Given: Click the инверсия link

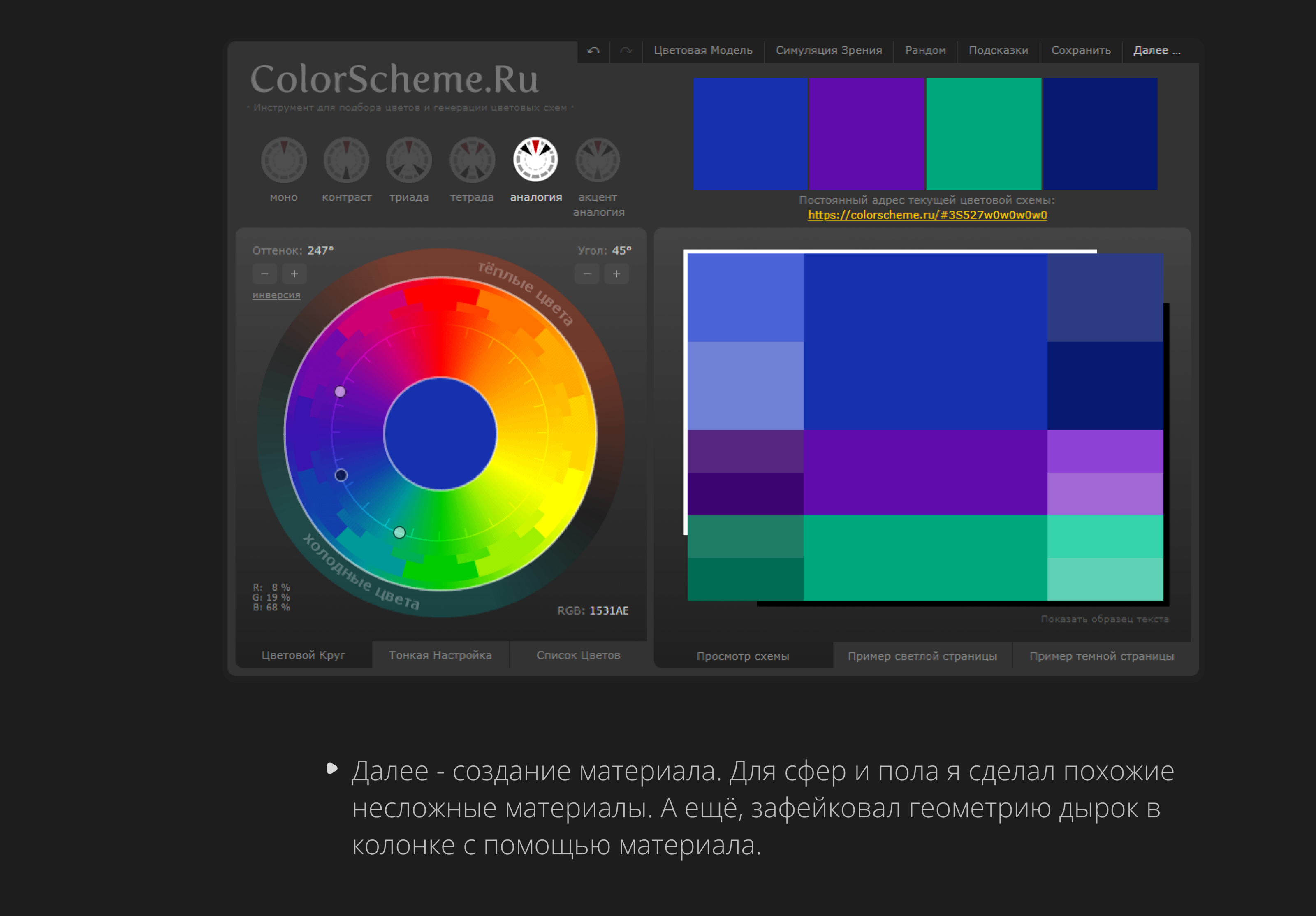Looking at the screenshot, I should (x=276, y=295).
